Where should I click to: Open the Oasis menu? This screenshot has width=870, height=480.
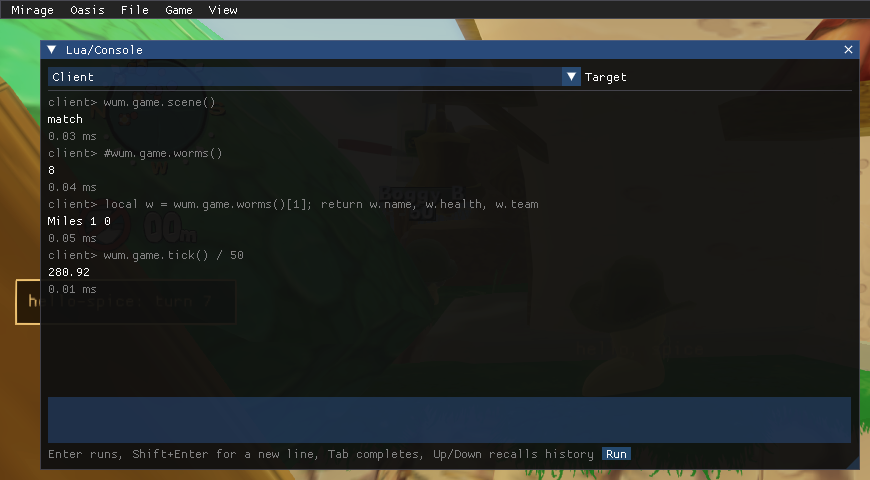87,10
